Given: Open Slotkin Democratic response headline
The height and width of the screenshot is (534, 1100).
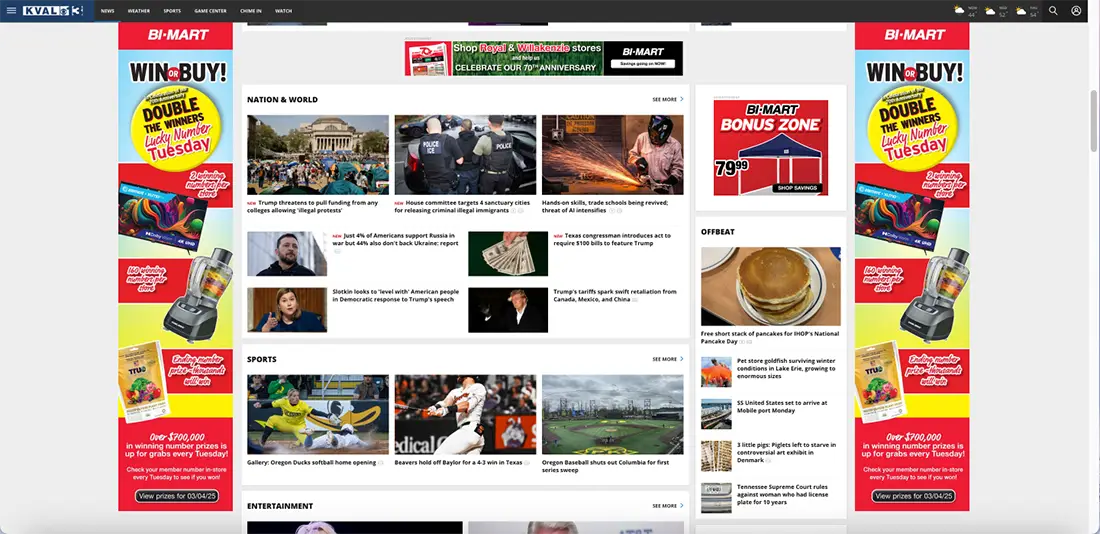Looking at the screenshot, I should pos(395,295).
